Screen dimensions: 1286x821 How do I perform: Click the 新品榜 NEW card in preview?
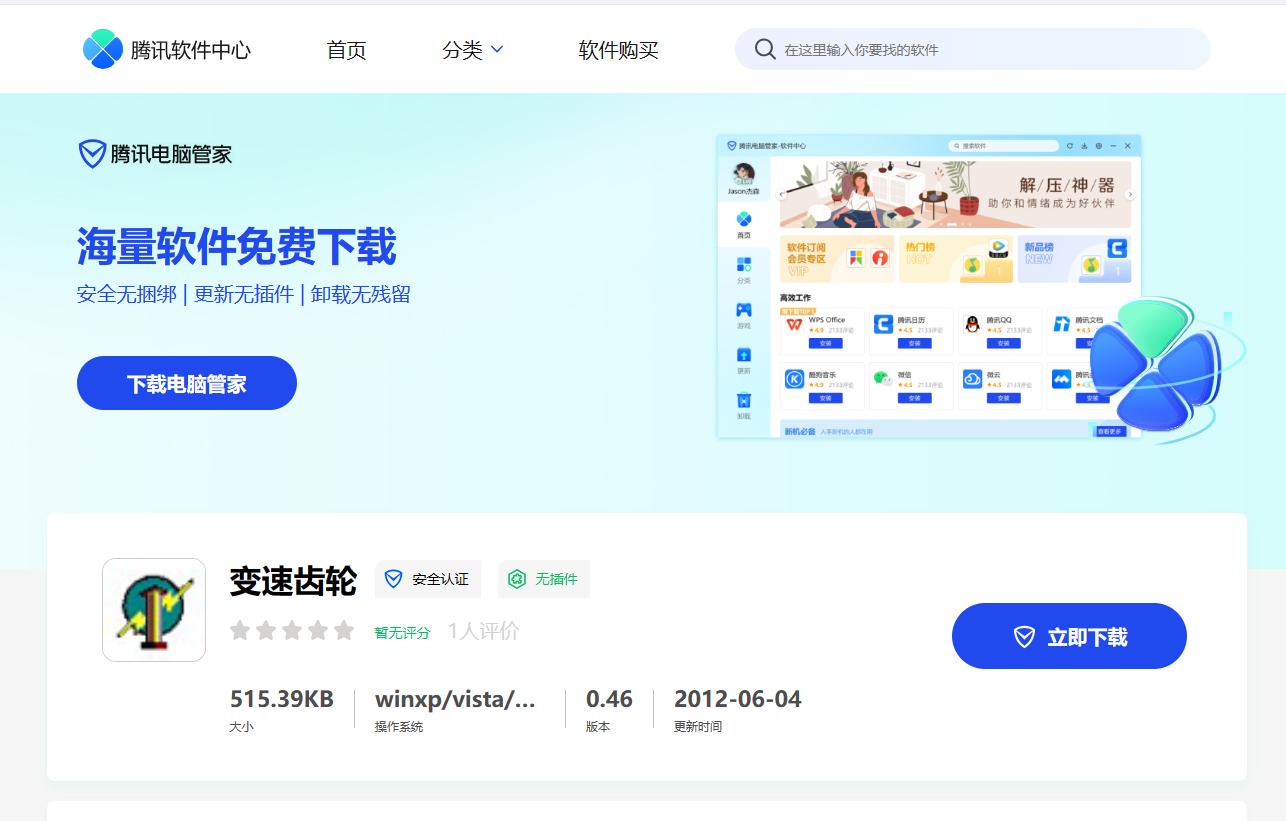pyautogui.click(x=1074, y=259)
